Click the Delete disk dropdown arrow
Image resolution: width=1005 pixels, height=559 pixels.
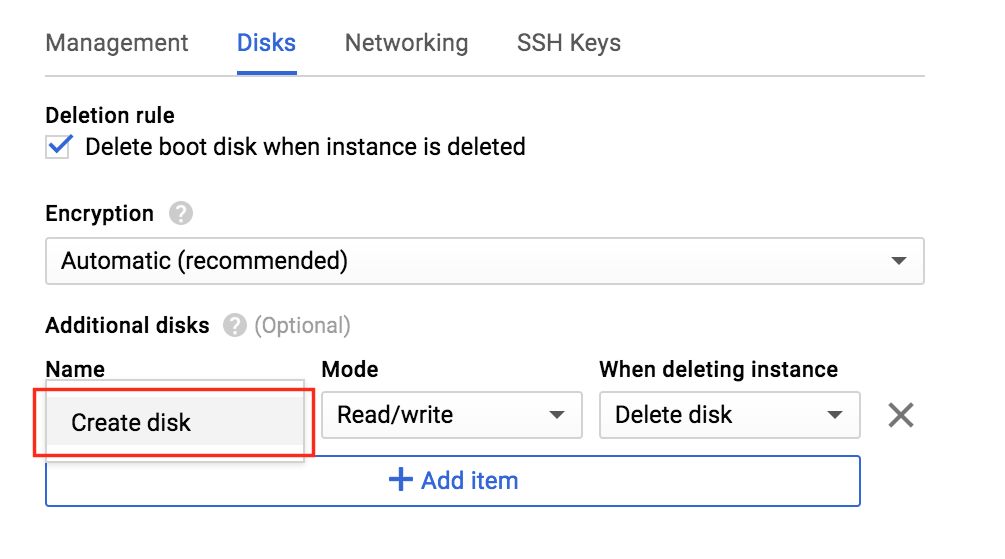[835, 415]
